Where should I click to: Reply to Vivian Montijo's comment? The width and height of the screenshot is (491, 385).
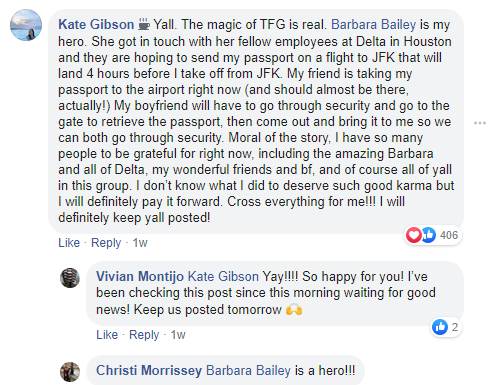144,335
